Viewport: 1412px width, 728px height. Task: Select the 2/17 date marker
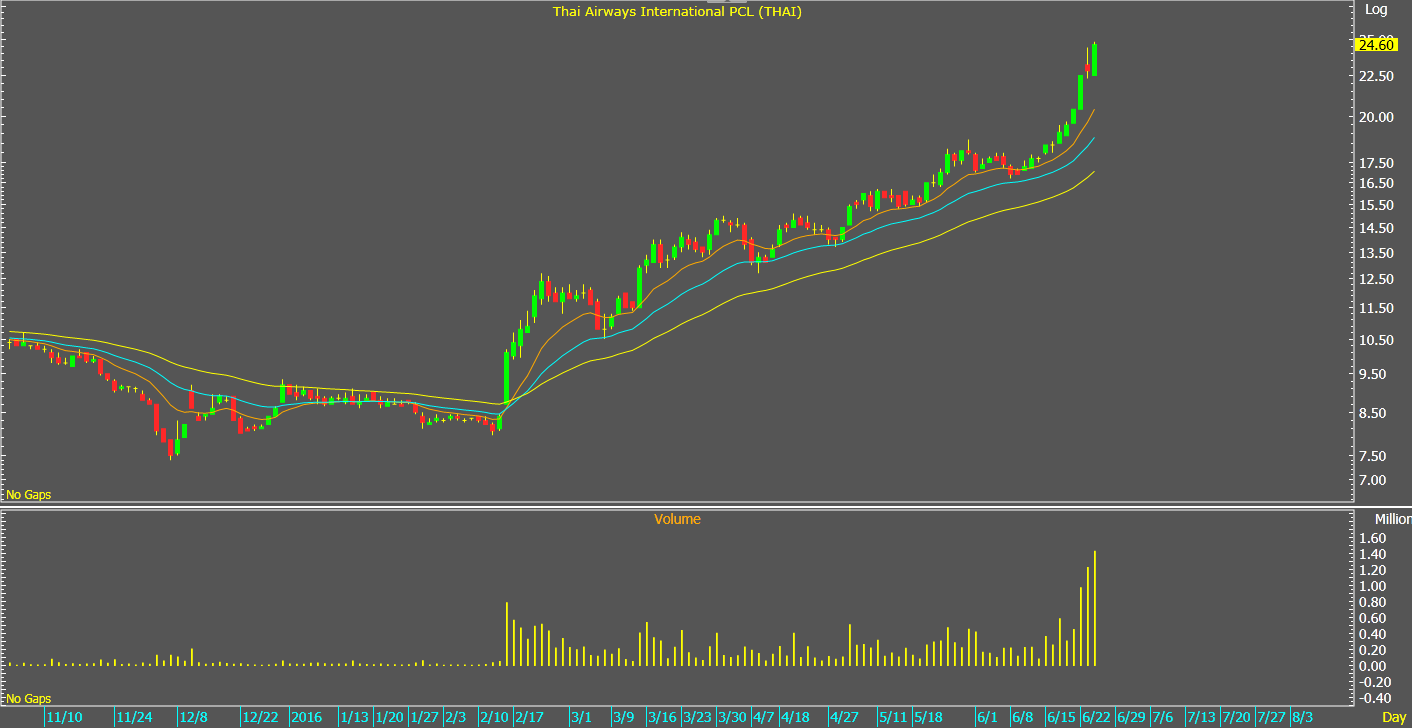click(x=530, y=718)
